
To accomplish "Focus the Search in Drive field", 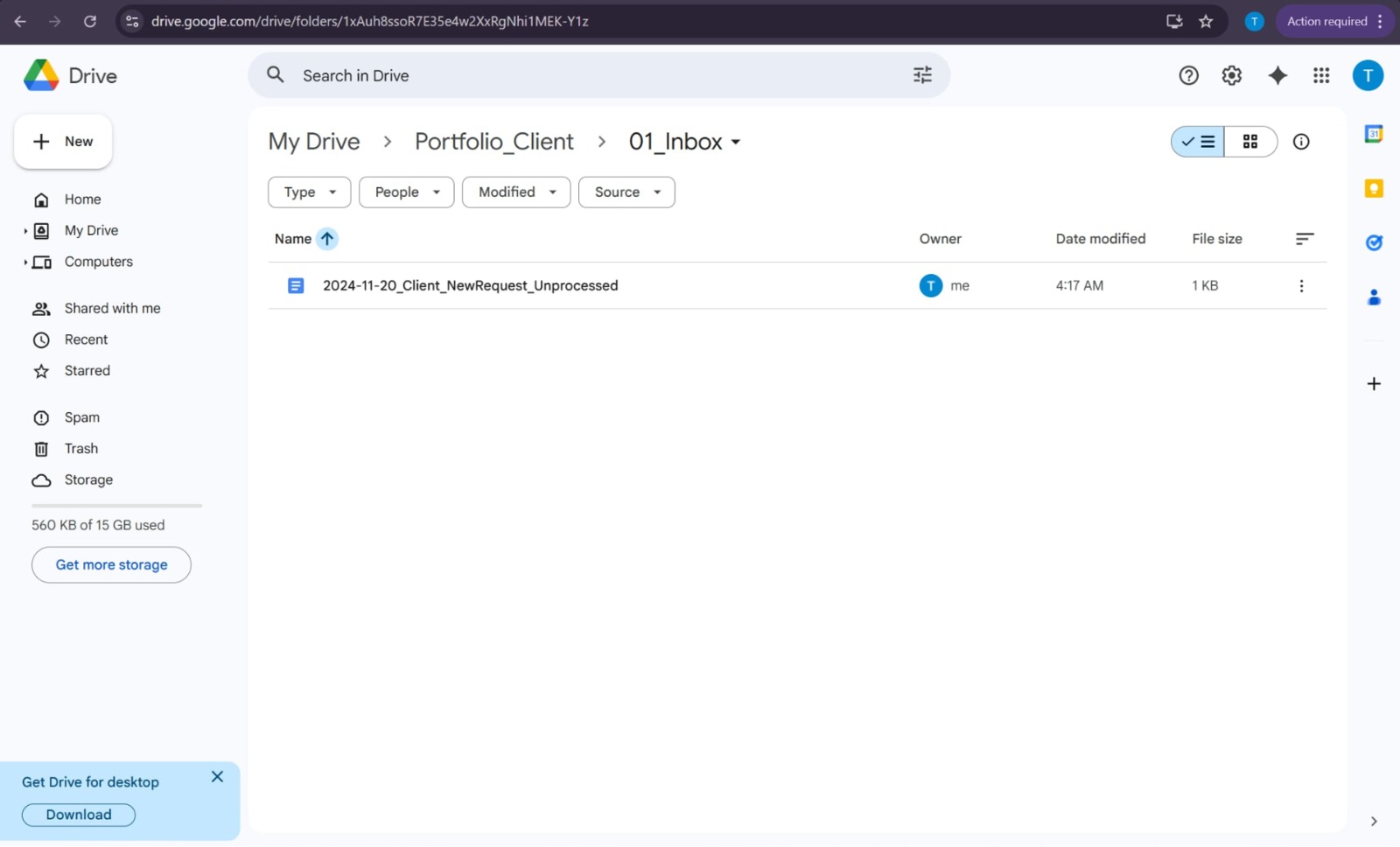I will 599,75.
